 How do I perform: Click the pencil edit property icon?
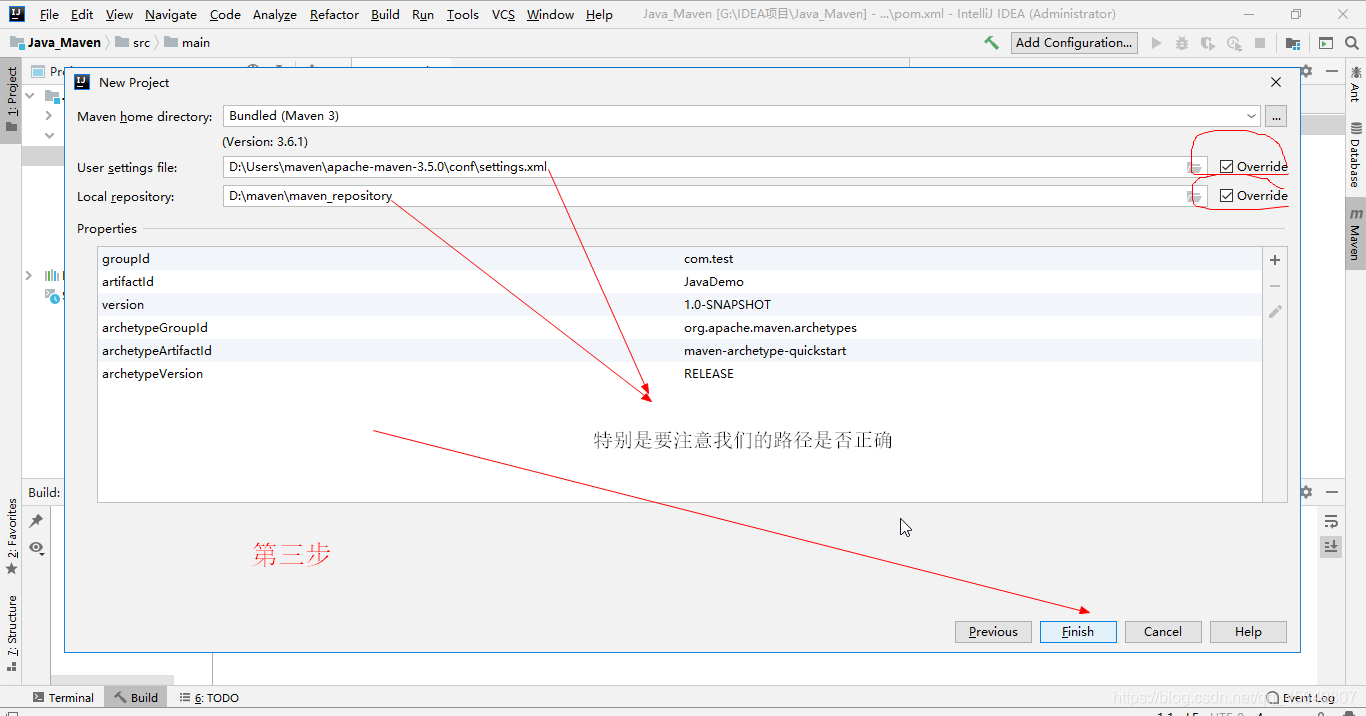pyautogui.click(x=1275, y=312)
